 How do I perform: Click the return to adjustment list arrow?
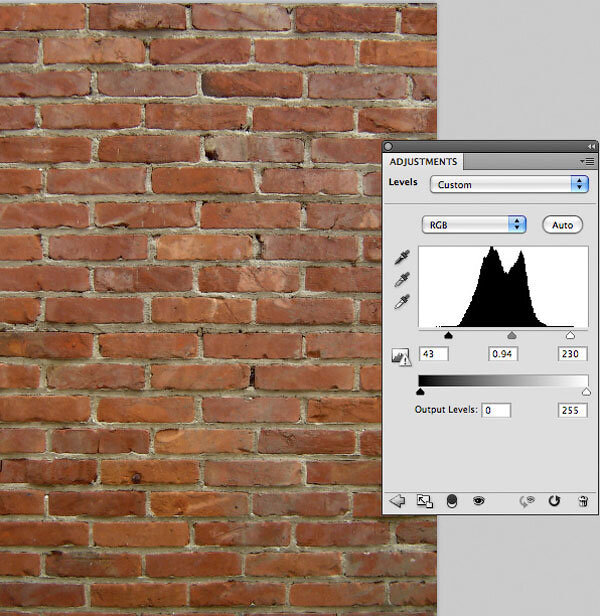pyautogui.click(x=397, y=501)
